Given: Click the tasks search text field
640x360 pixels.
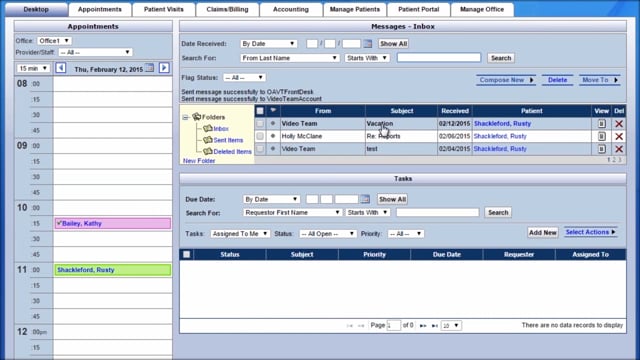Looking at the screenshot, I should coord(438,212).
